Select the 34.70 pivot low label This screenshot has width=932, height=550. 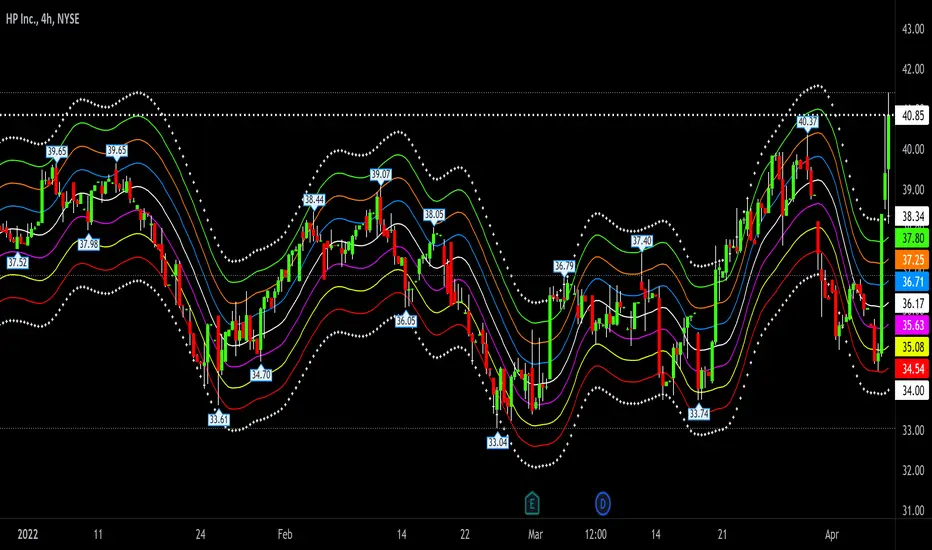[x=261, y=375]
